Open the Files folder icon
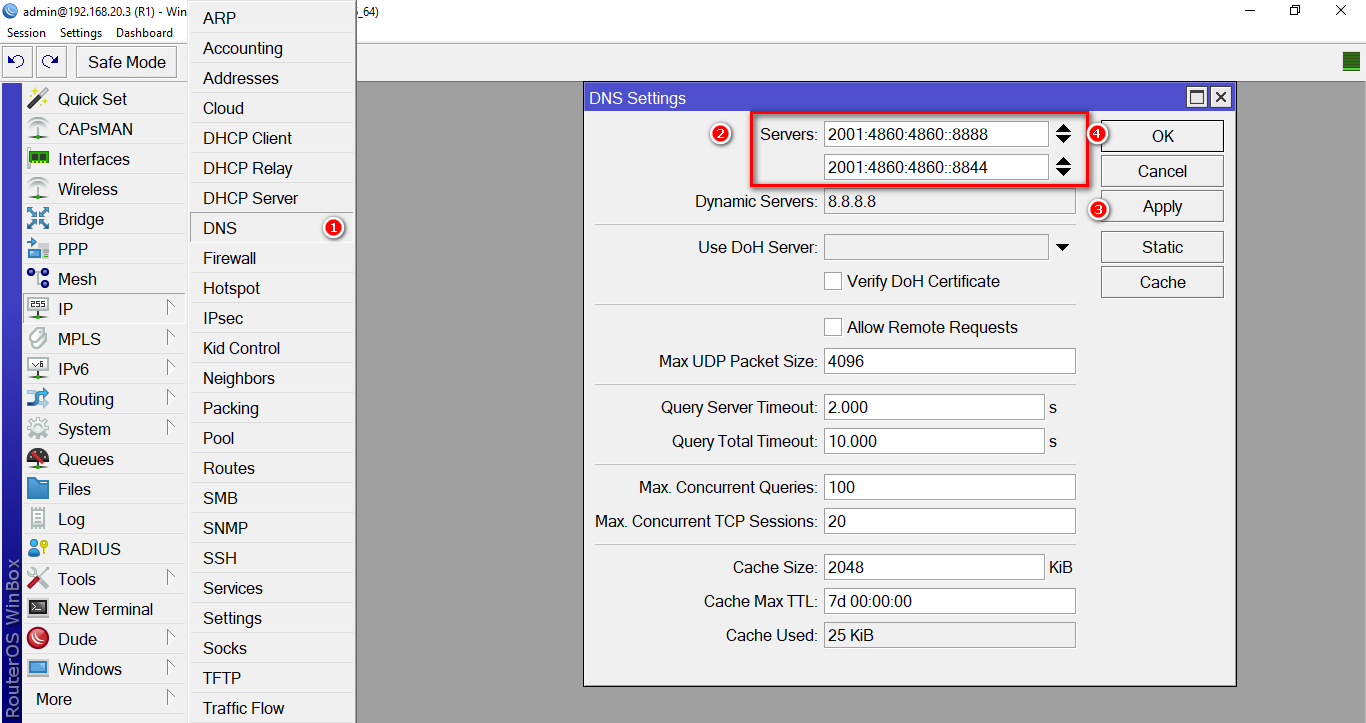The image size is (1366, 723). (x=38, y=489)
